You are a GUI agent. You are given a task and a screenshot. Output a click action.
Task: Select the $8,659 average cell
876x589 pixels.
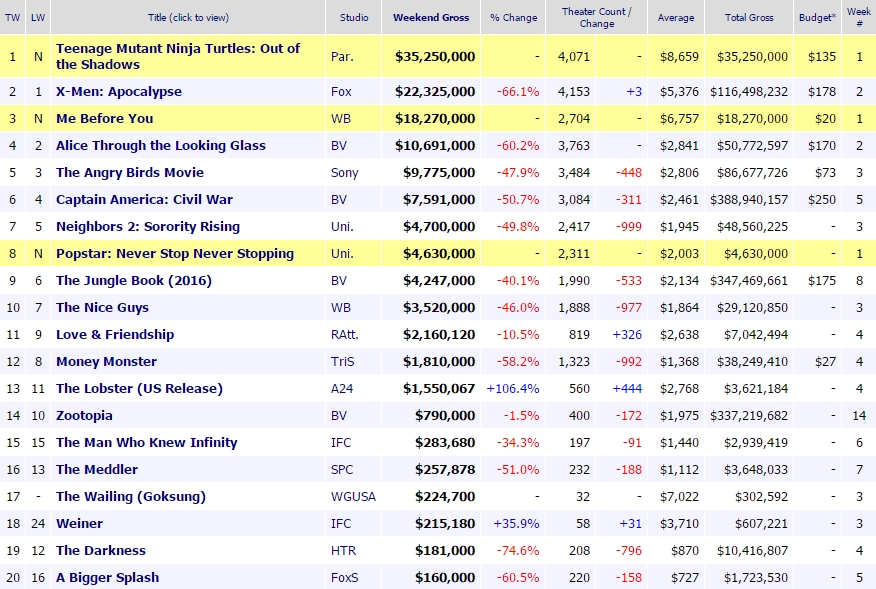click(x=679, y=56)
